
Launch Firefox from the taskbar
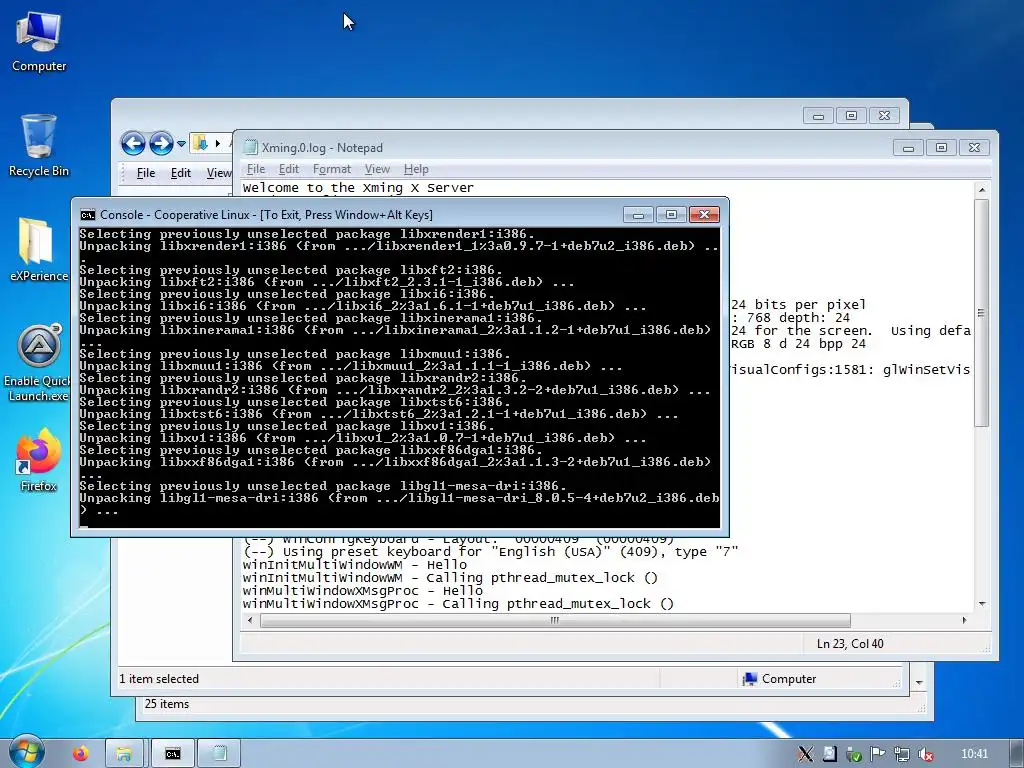pyautogui.click(x=80, y=754)
